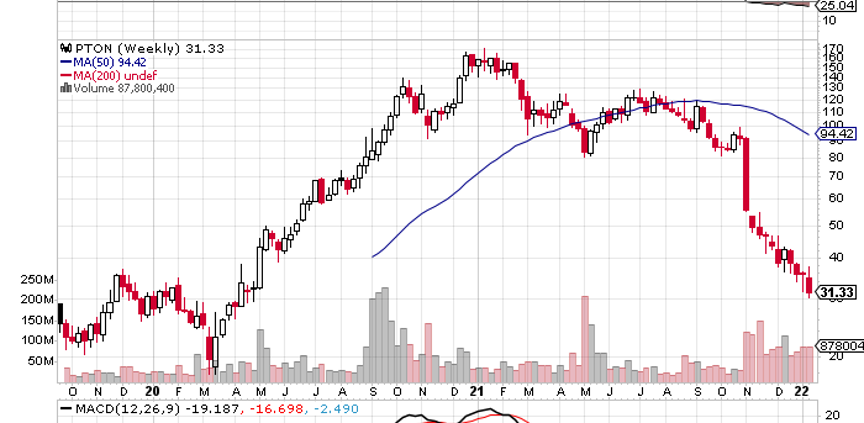Click the PTON candlestick legend icon
Screen dimensions: 864x423
pos(65,47)
